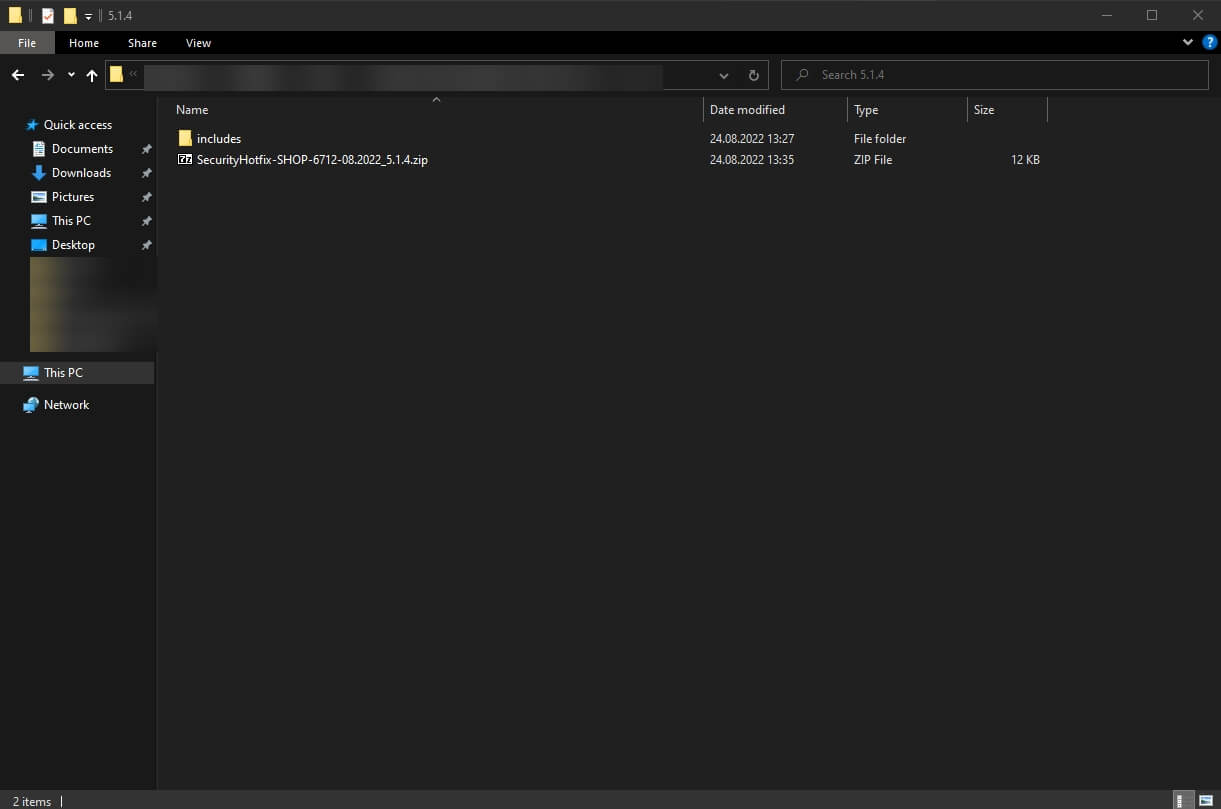Click the Properties icon in quick access toolbar
The height and width of the screenshot is (809, 1221).
[x=47, y=15]
